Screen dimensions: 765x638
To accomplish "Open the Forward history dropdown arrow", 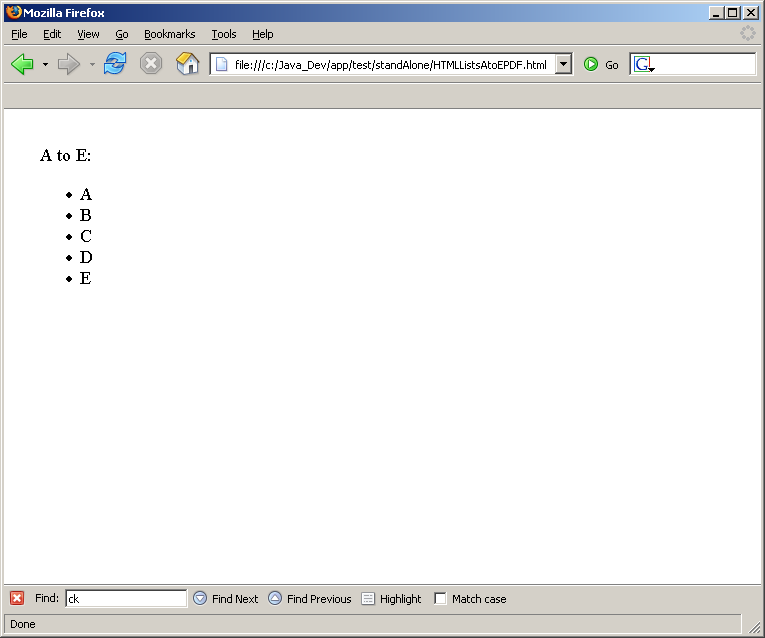I will [x=92, y=64].
